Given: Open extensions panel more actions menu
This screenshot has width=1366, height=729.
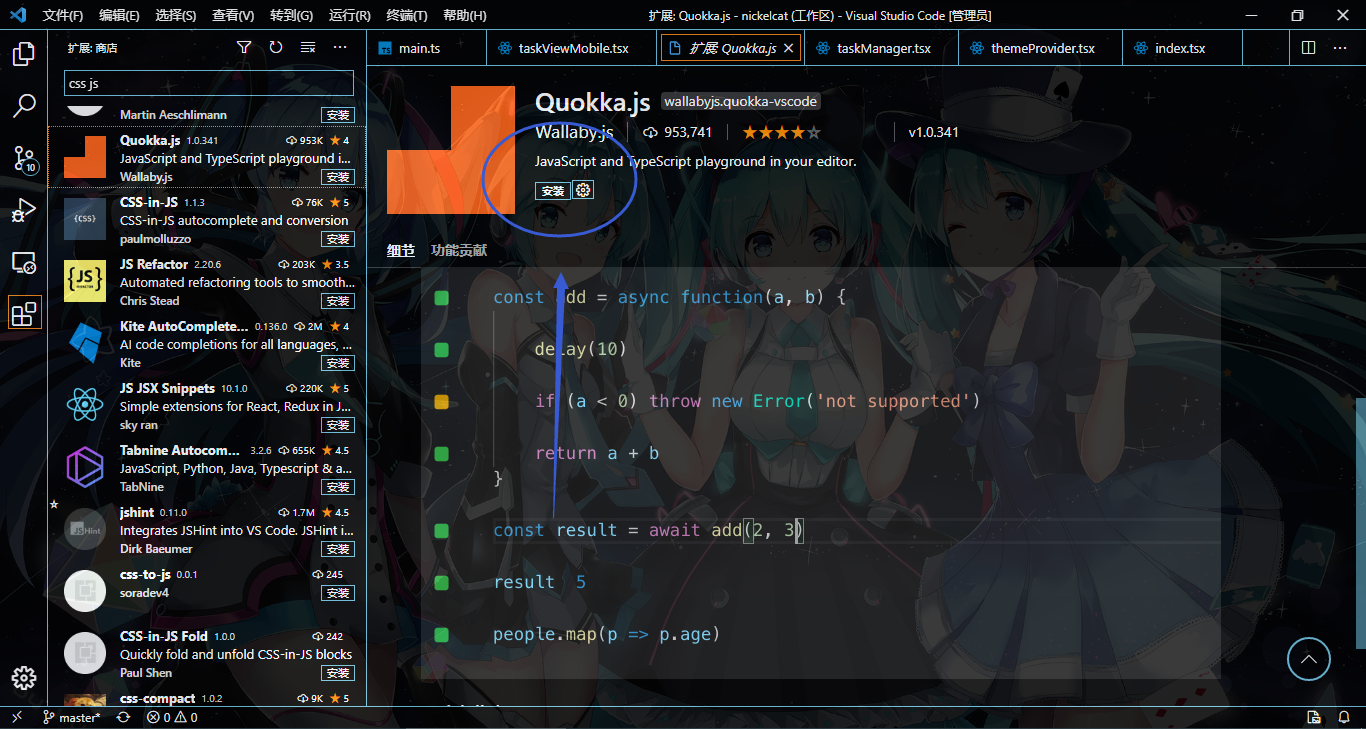Looking at the screenshot, I should (x=340, y=47).
